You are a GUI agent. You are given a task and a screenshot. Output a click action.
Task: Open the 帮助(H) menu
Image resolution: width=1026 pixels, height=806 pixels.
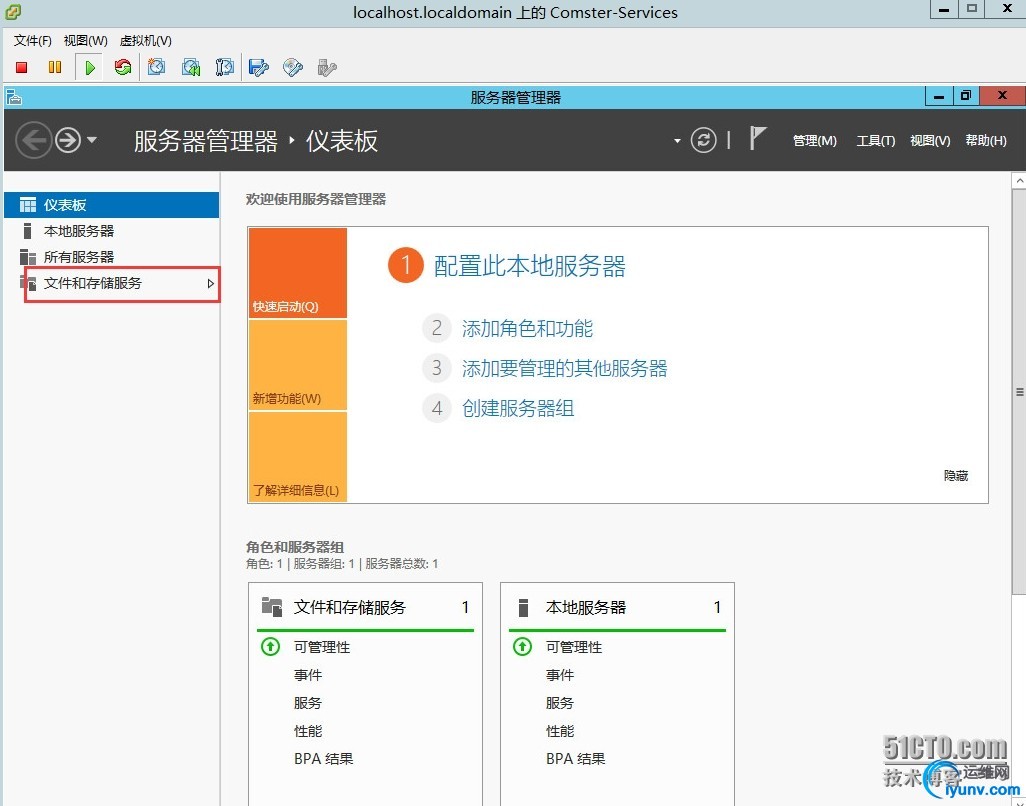986,141
